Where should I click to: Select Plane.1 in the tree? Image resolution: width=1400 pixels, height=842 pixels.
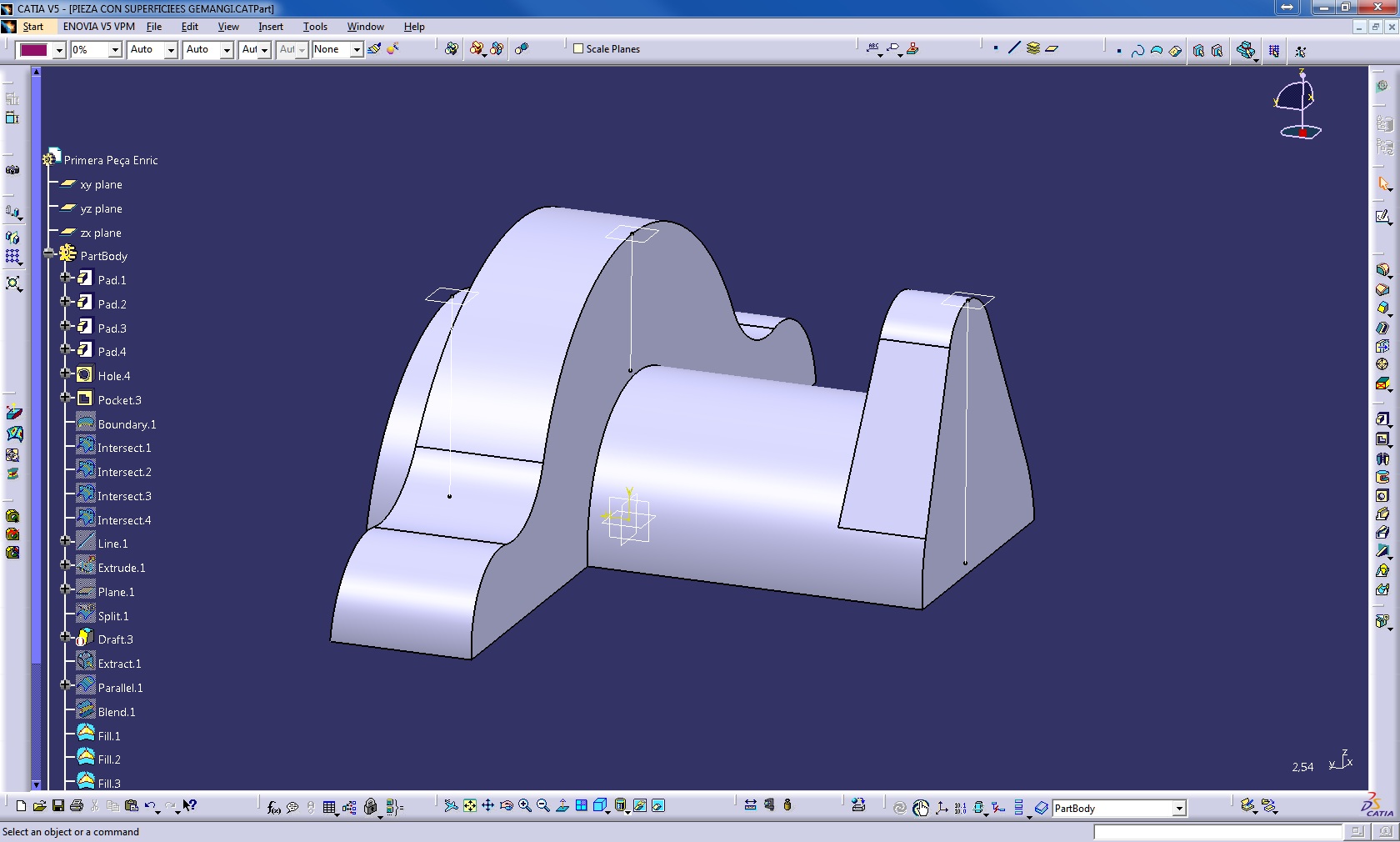(x=116, y=592)
